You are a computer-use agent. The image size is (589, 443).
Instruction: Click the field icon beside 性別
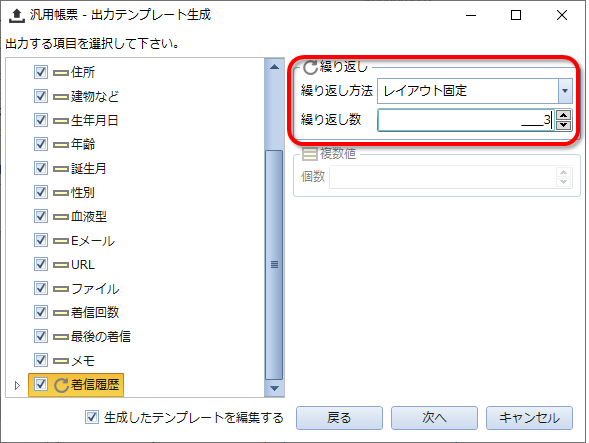[61, 193]
